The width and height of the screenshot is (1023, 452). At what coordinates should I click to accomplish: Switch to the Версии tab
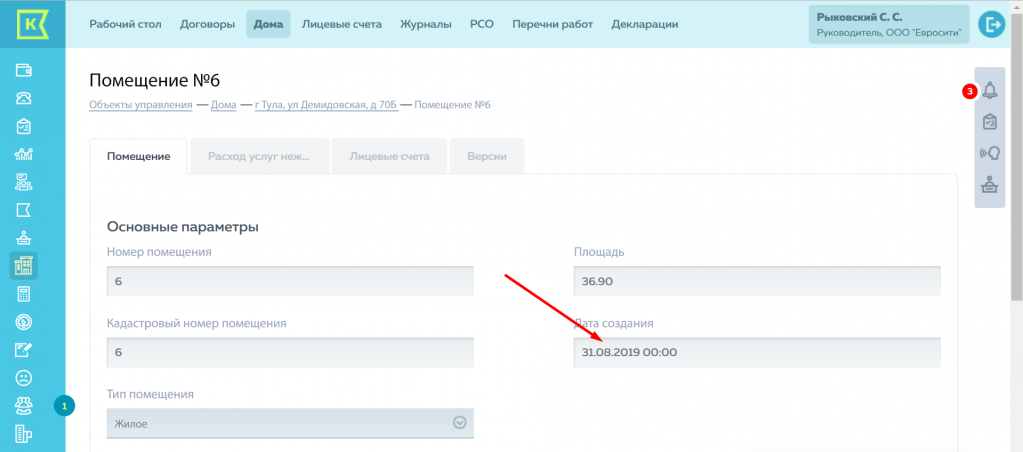point(487,157)
